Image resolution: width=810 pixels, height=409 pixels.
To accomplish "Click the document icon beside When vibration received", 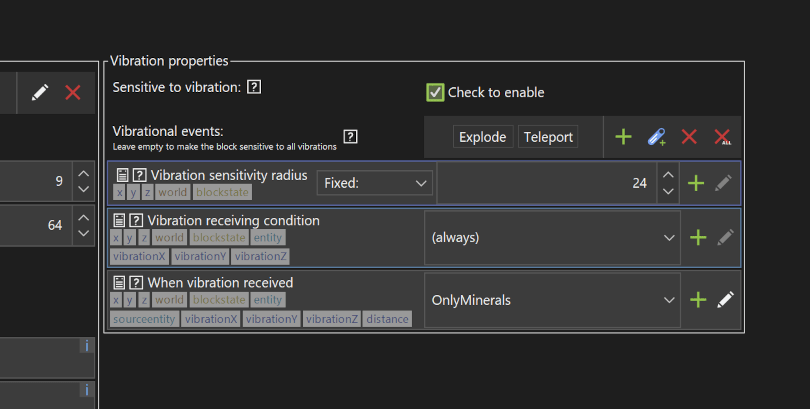I will pyautogui.click(x=119, y=282).
